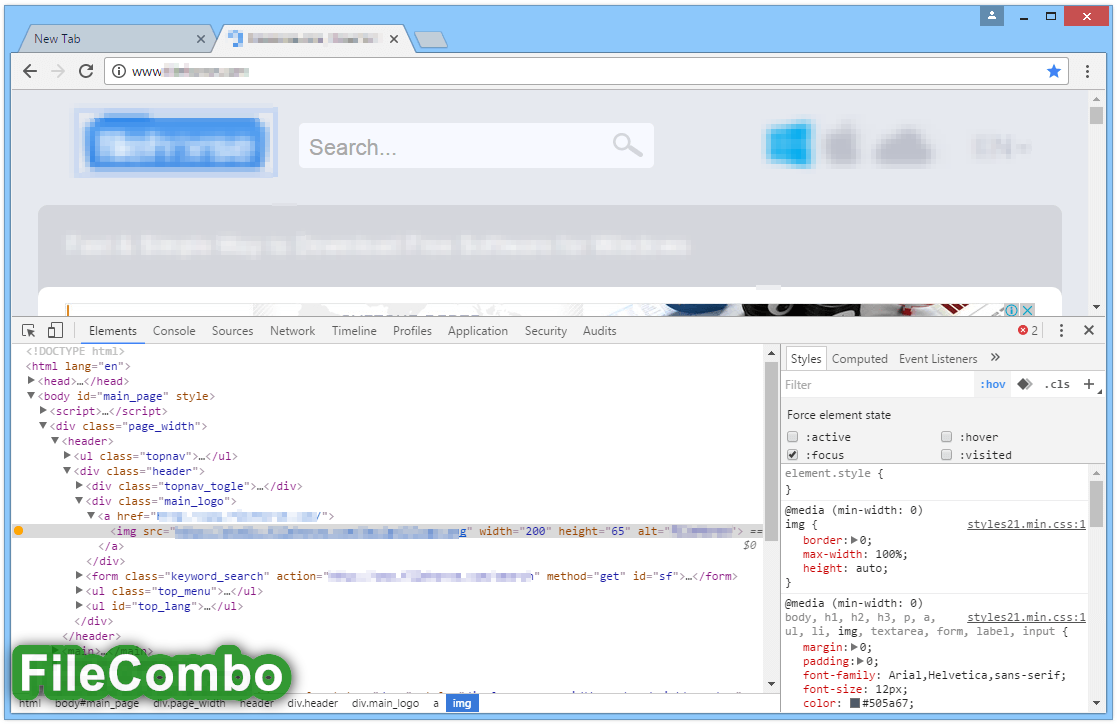The image size is (1117, 725).
Task: Switch to the Timeline tab
Action: point(354,330)
